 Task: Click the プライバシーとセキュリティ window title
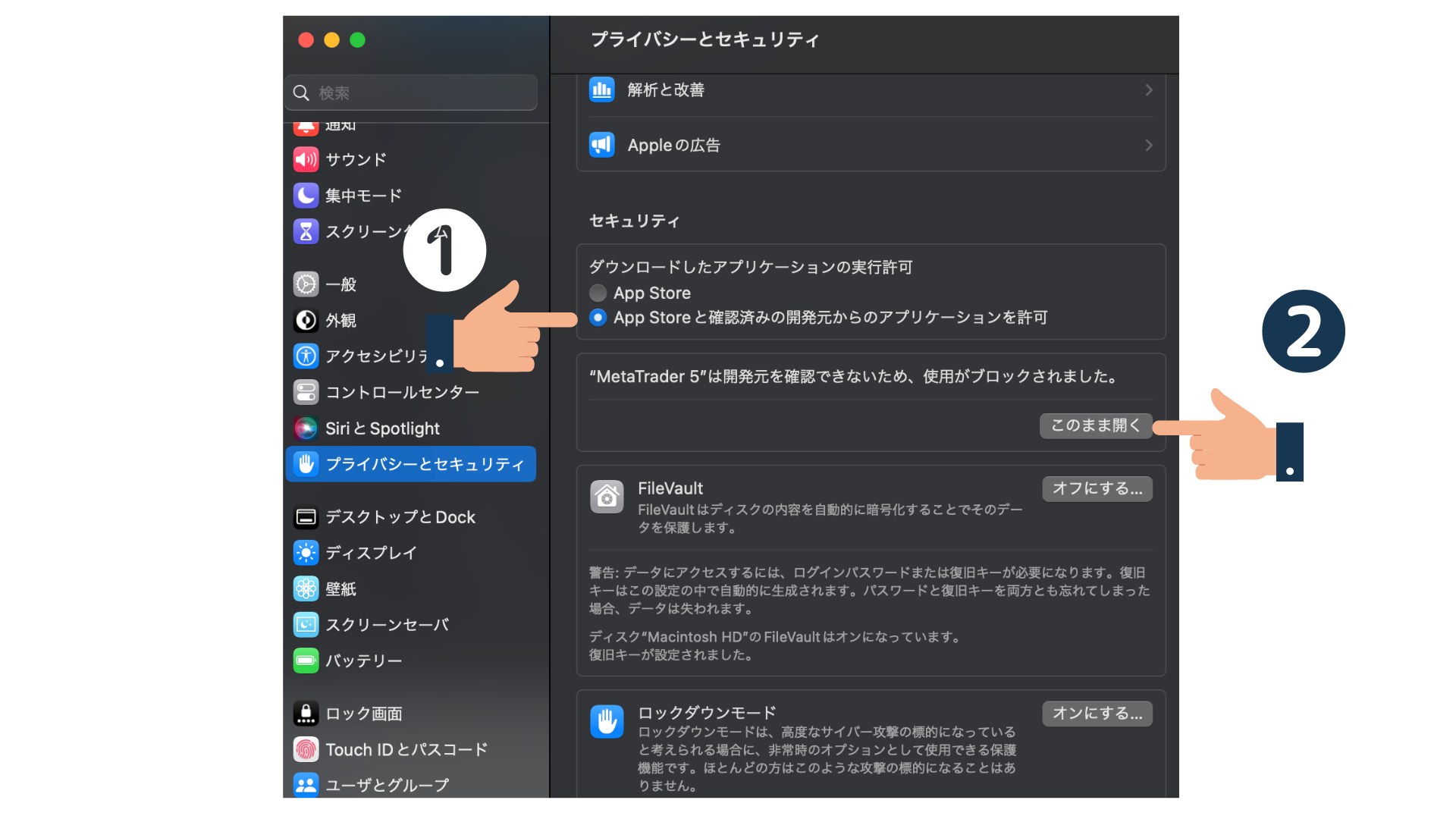[704, 39]
